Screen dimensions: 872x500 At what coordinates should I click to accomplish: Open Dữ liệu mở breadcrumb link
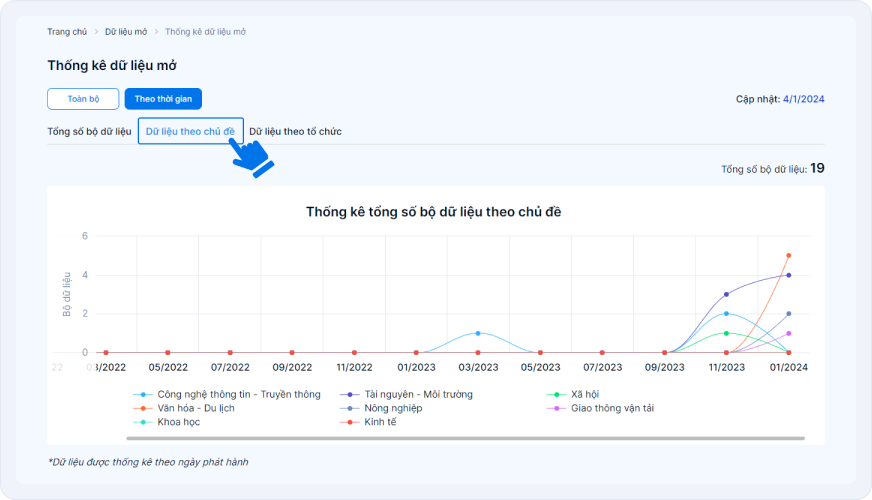126,32
